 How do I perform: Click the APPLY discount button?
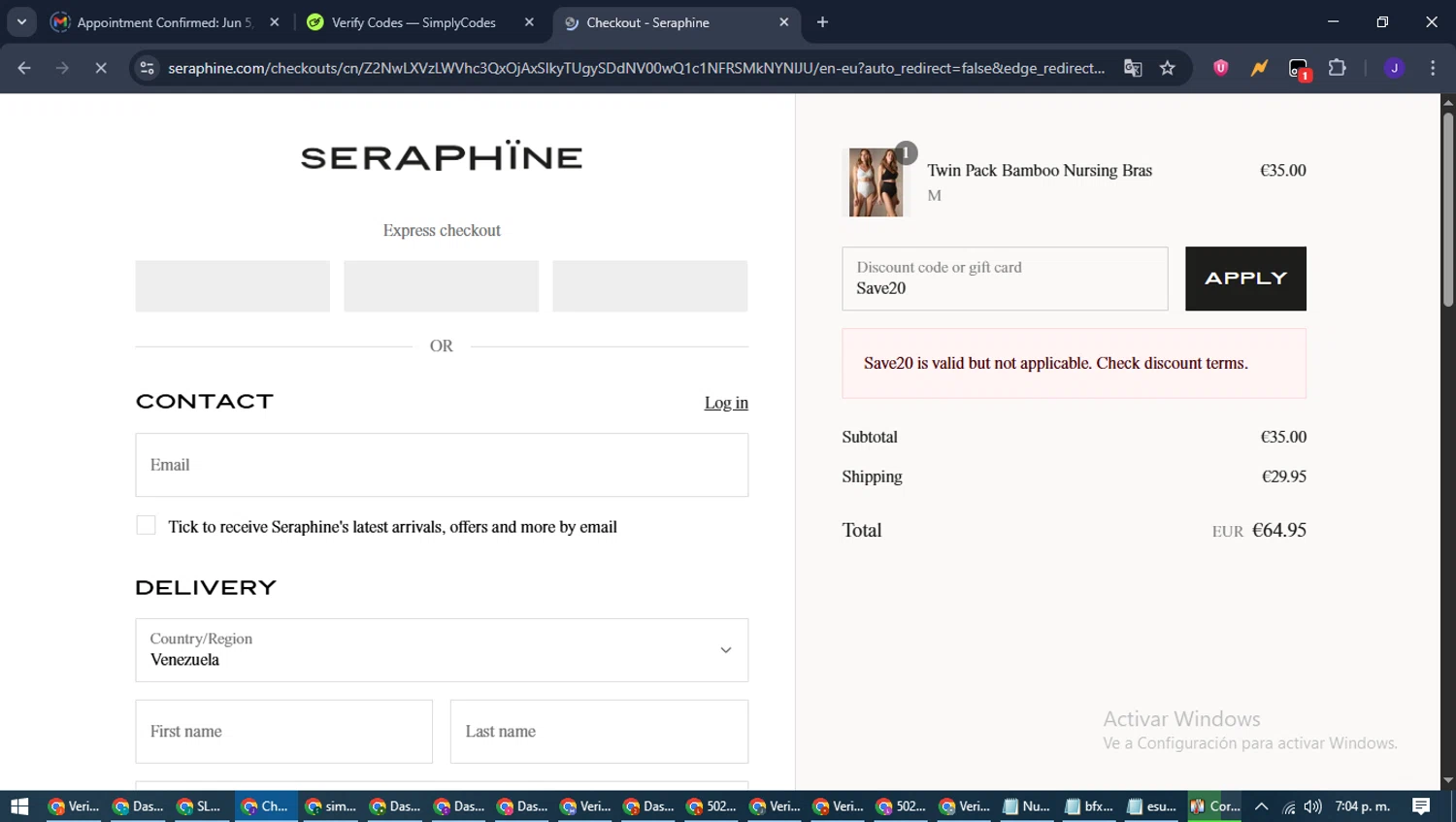pyautogui.click(x=1245, y=279)
